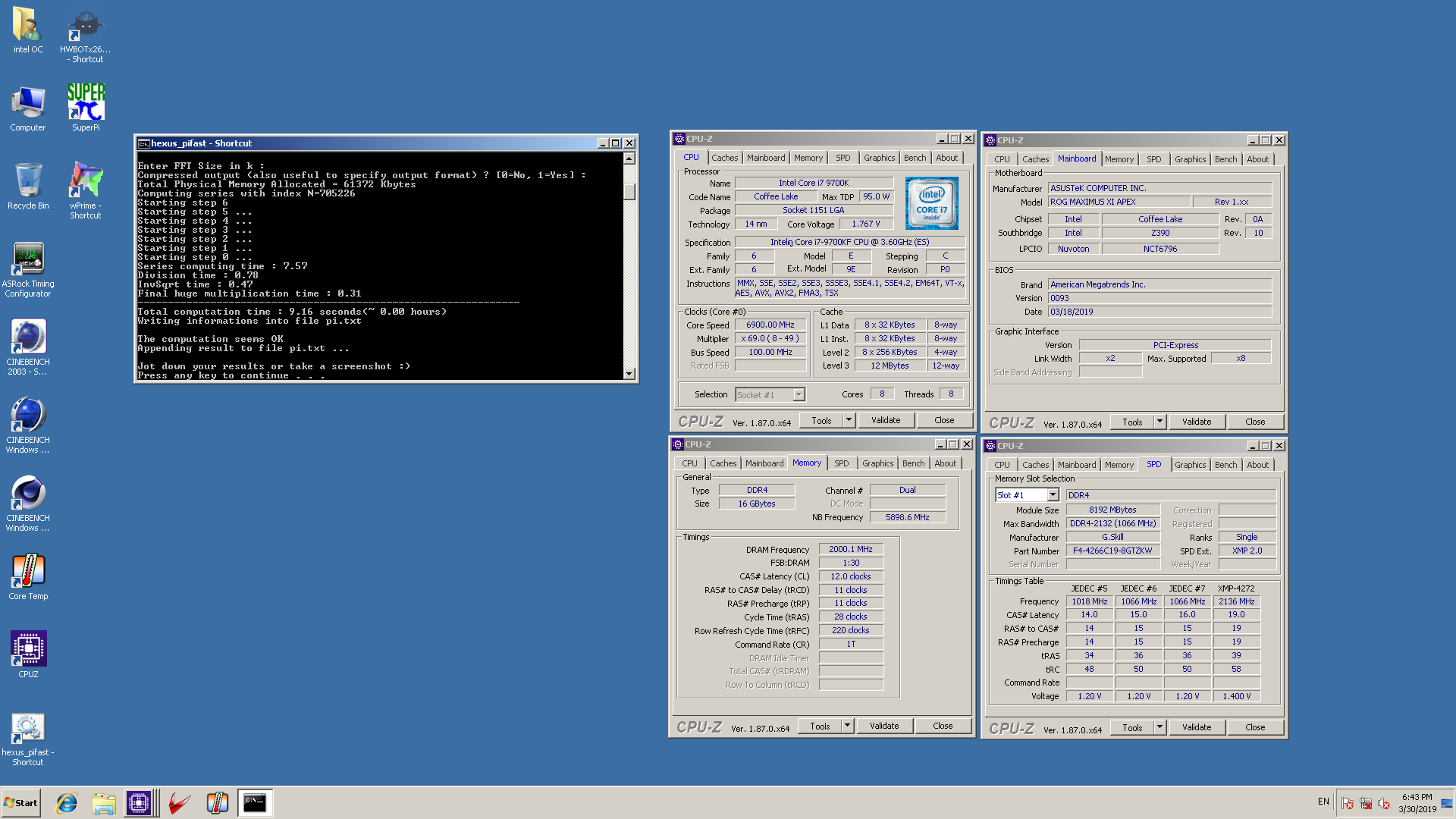
Task: Click Validate in Mainboard window
Action: click(x=1197, y=422)
